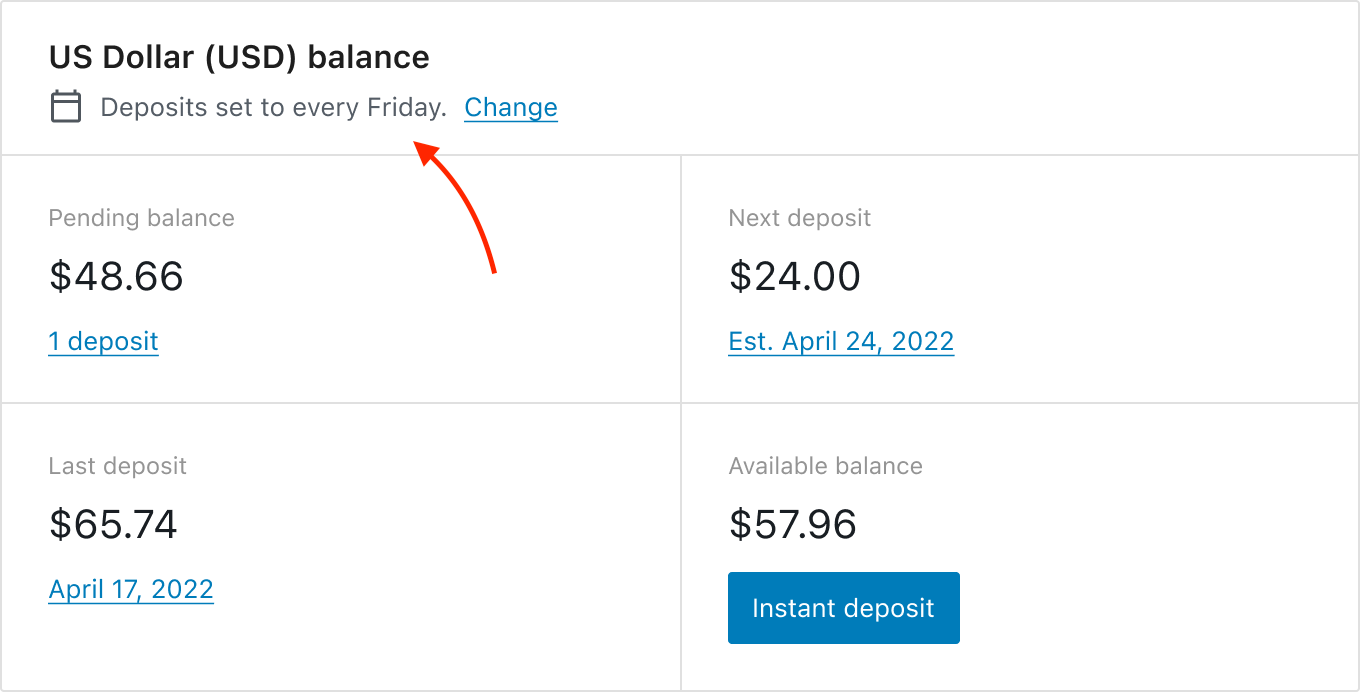The image size is (1360, 692).
Task: Open Est. April 24, 2022 deposit details
Action: 841,341
